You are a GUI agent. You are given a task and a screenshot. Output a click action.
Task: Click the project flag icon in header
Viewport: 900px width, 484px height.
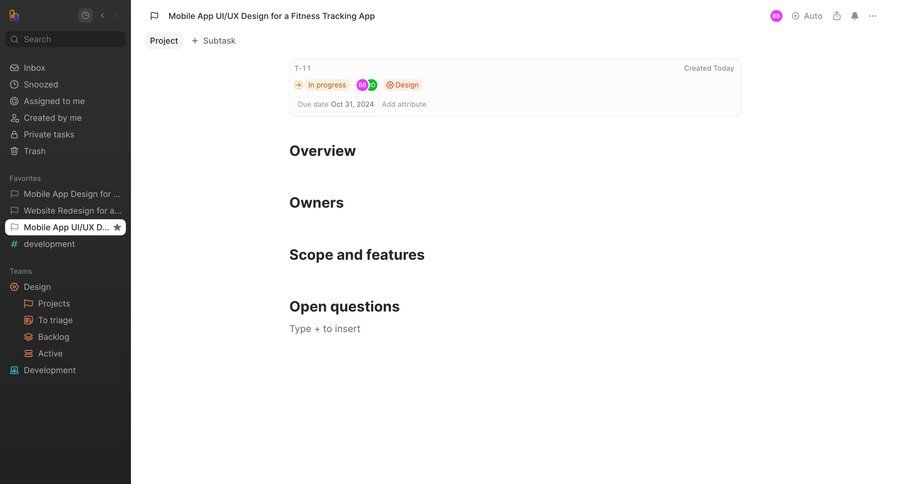coord(154,16)
